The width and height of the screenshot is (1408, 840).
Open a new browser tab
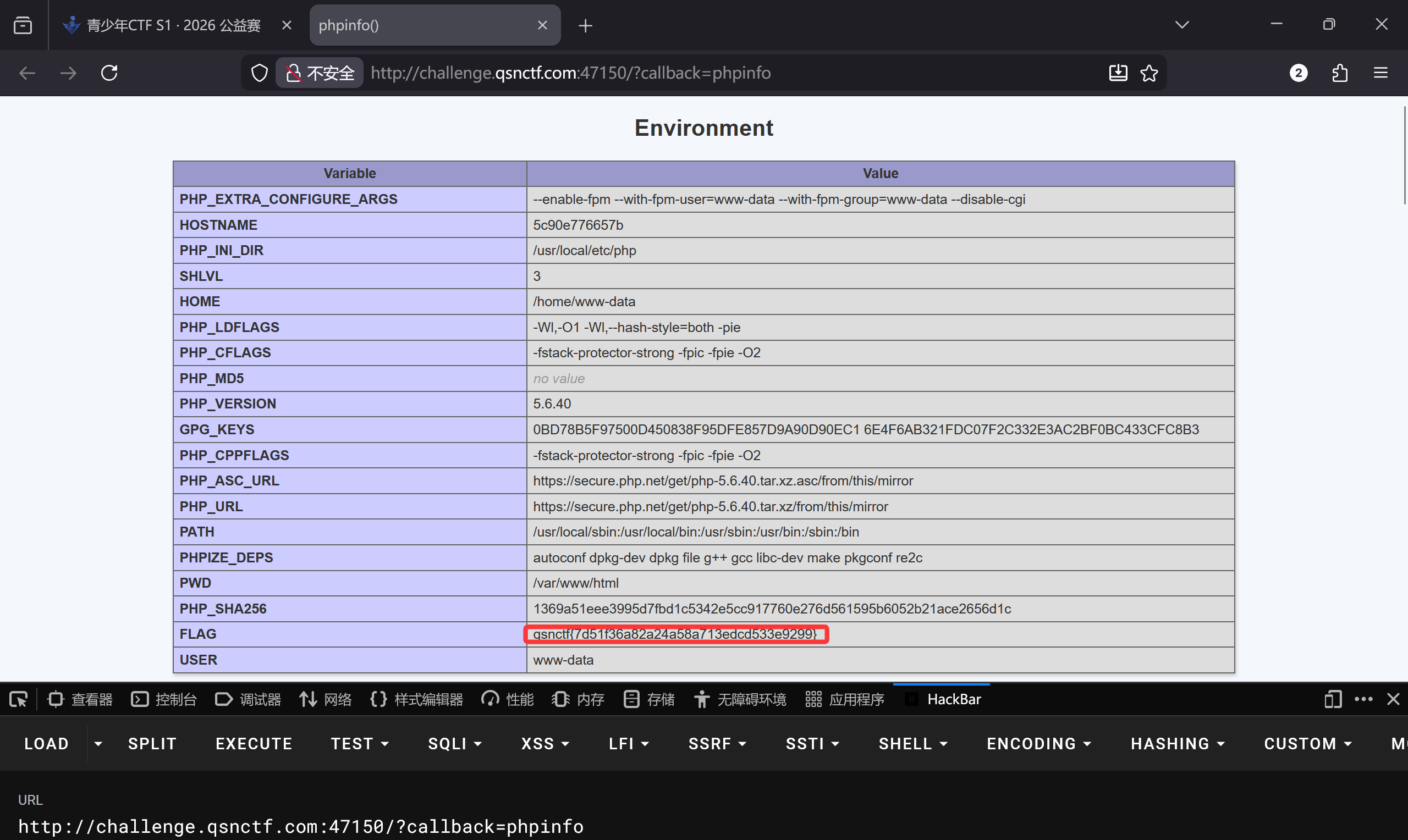click(585, 25)
